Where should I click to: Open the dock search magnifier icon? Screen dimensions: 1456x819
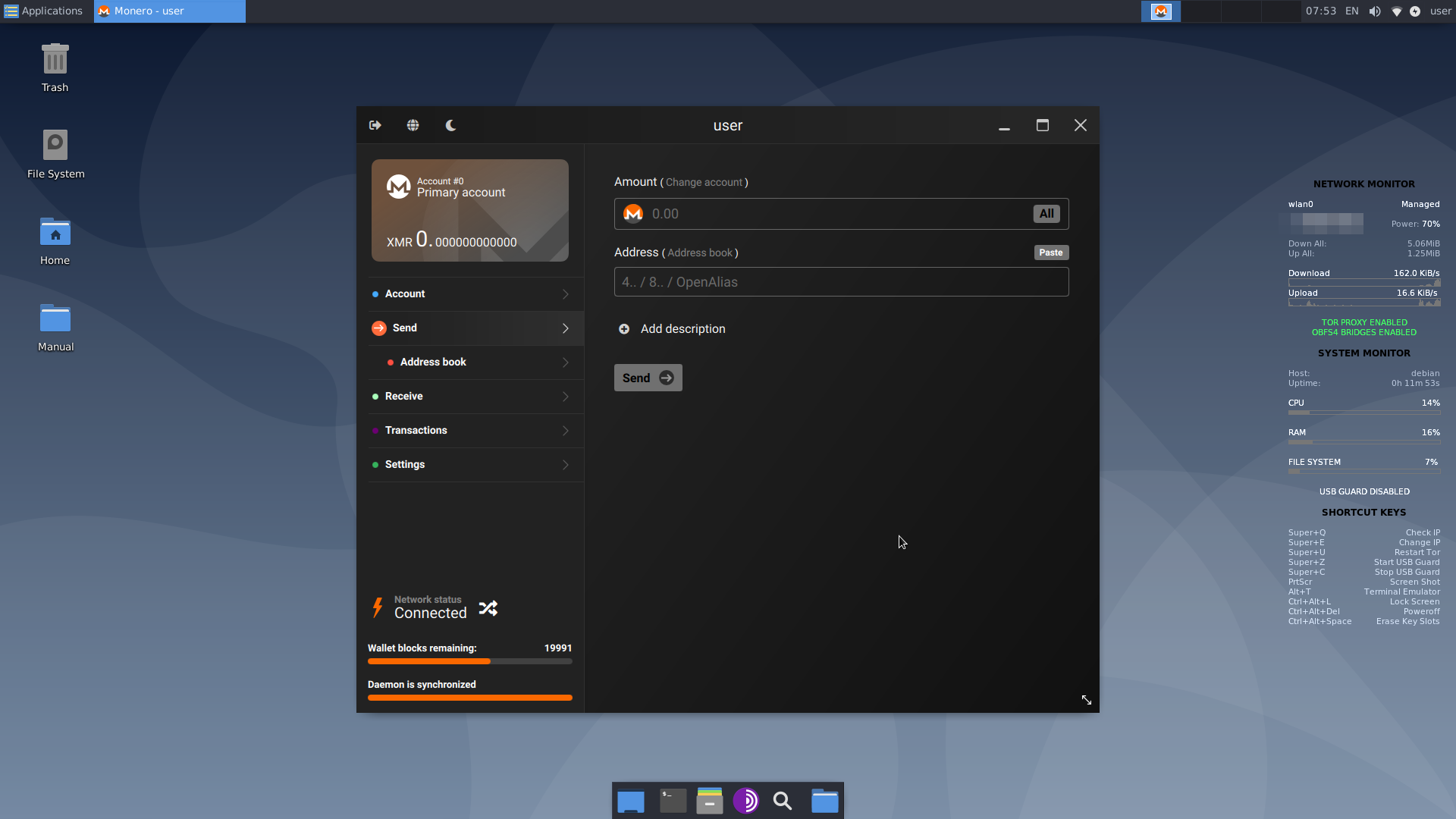coord(783,801)
